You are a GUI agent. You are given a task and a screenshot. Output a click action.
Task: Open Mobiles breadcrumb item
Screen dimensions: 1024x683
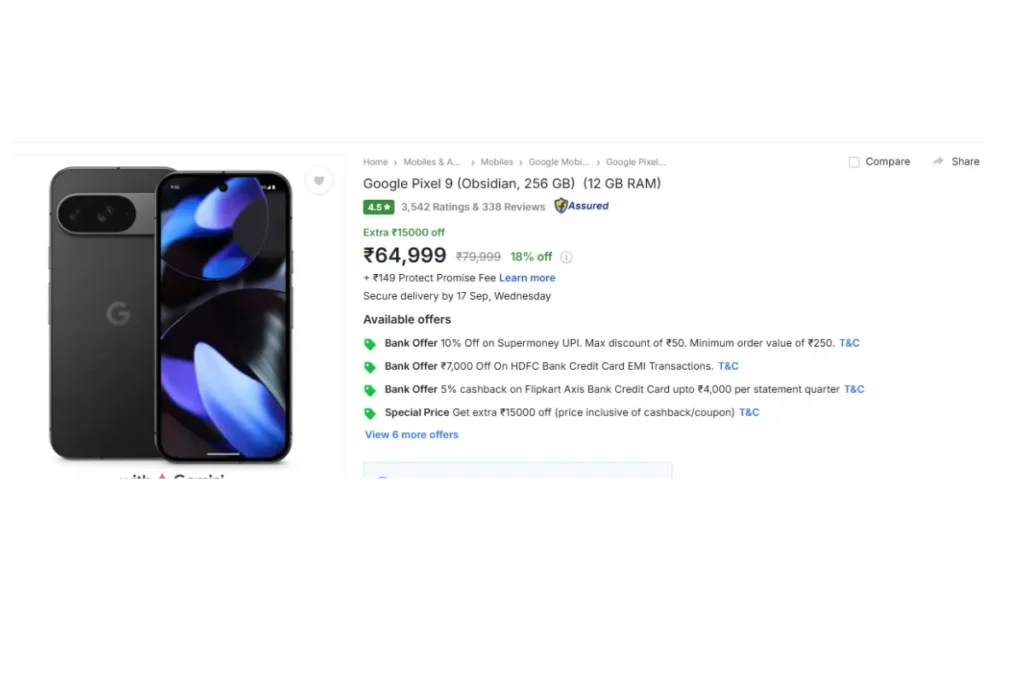[x=497, y=162]
